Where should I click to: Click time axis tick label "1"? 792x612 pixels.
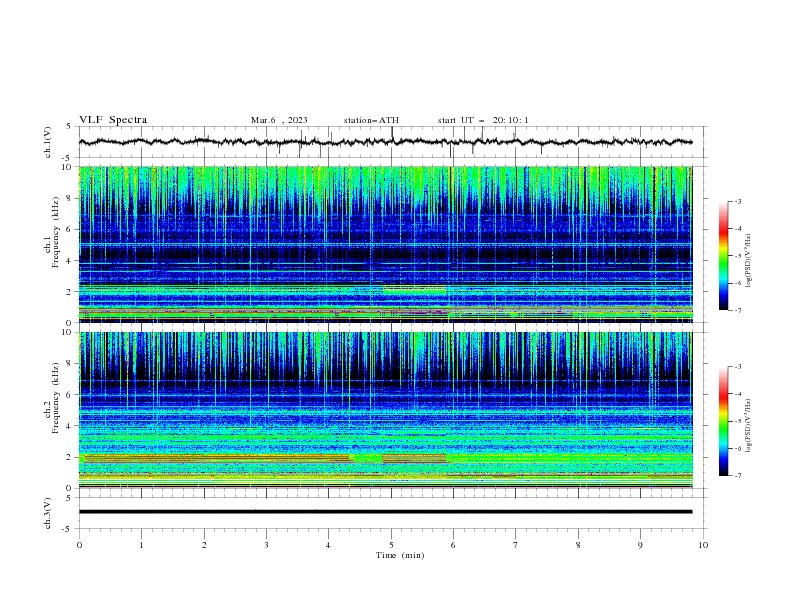pos(141,545)
